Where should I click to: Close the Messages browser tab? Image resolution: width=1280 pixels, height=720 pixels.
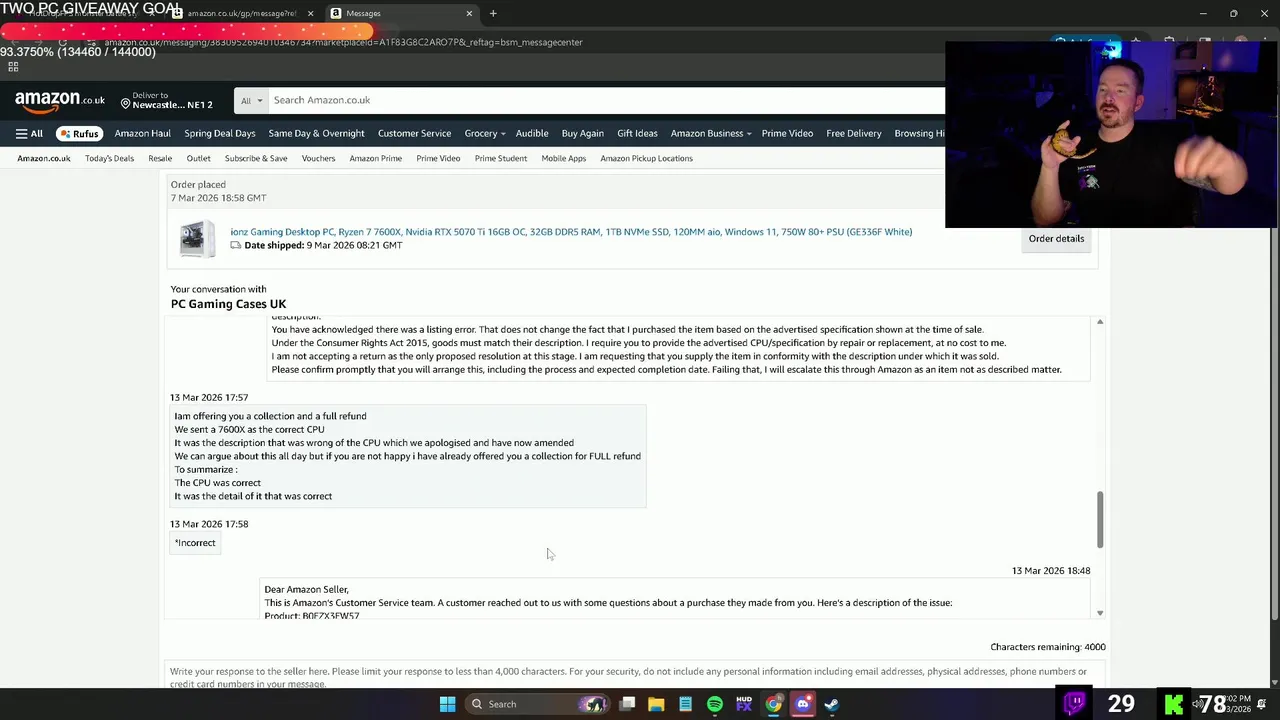coord(469,13)
